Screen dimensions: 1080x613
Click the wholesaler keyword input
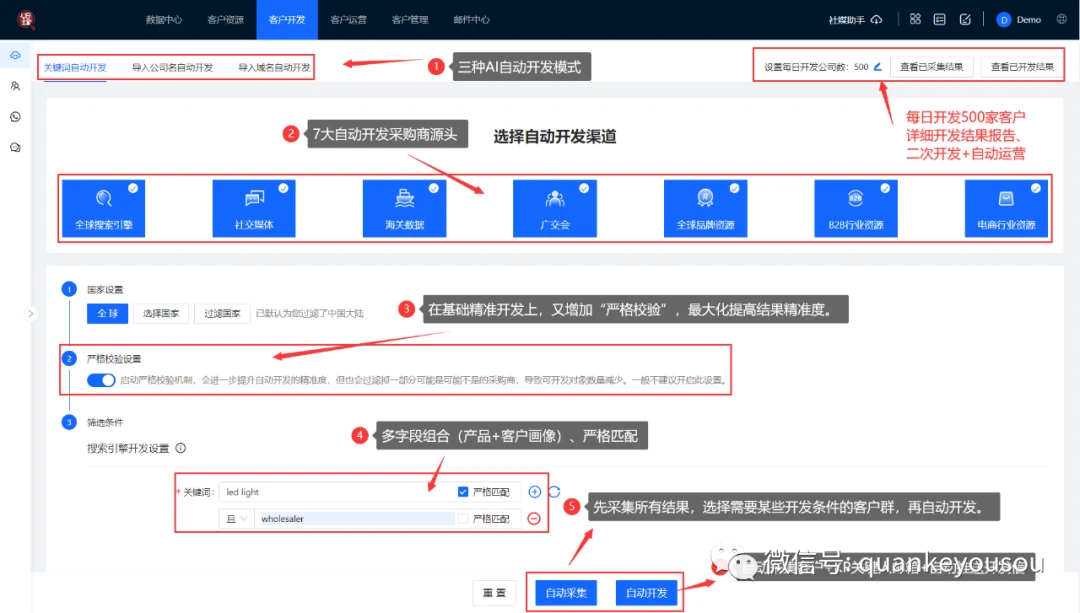tap(355, 519)
